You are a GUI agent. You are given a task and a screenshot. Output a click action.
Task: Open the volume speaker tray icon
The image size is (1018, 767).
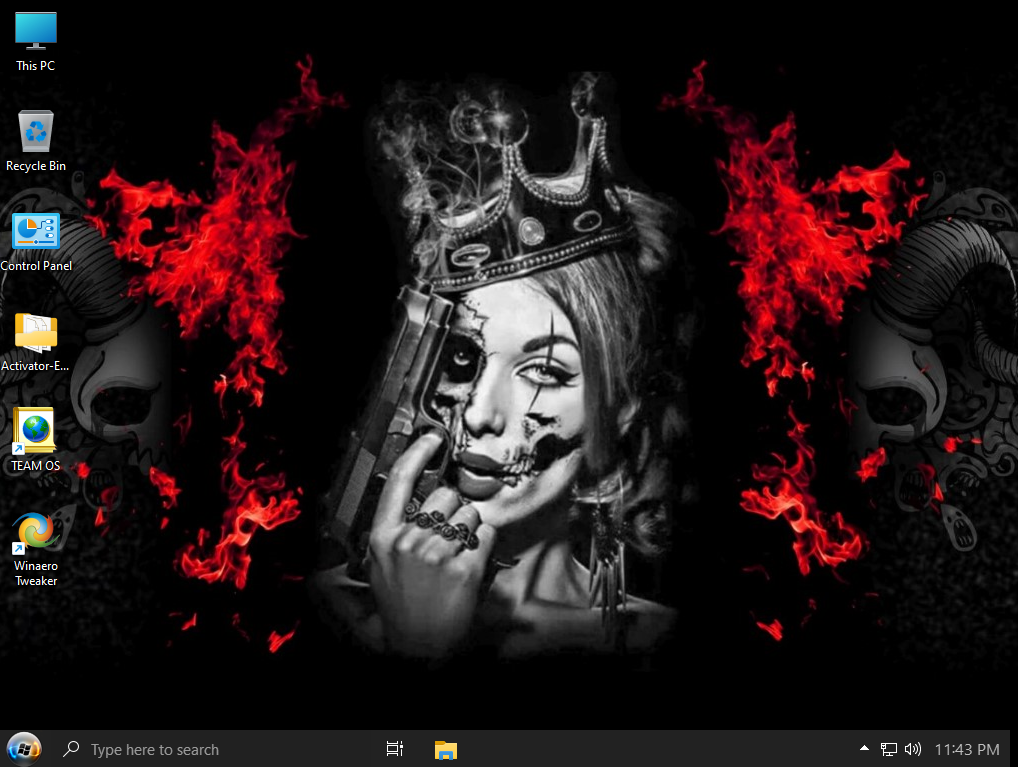pyautogui.click(x=912, y=749)
